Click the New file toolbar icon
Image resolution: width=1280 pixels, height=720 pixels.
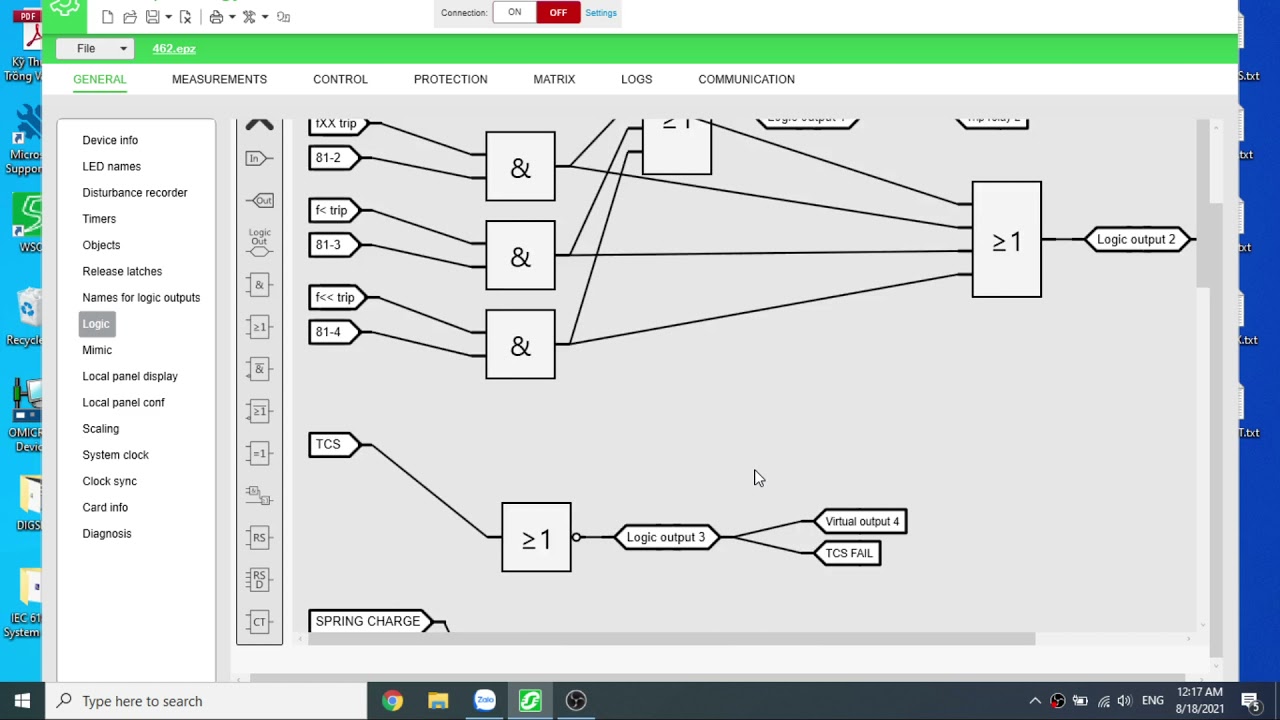tap(108, 17)
